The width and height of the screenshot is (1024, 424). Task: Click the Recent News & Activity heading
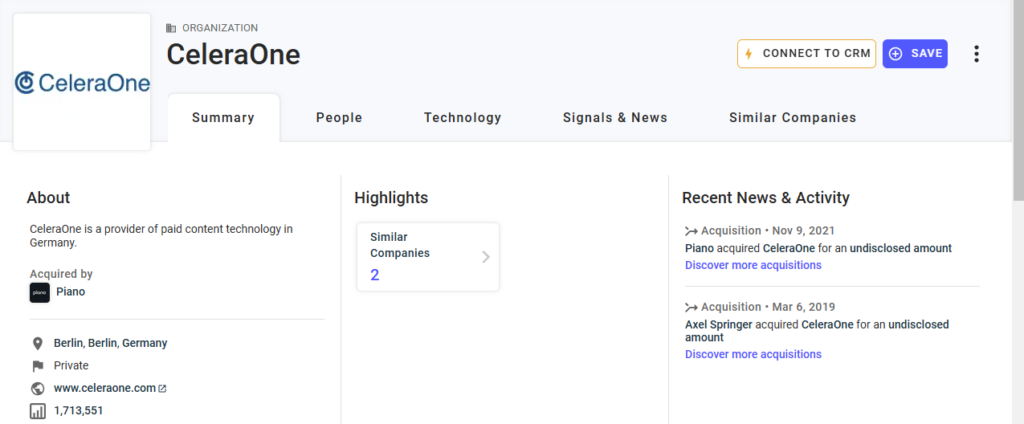pos(765,198)
